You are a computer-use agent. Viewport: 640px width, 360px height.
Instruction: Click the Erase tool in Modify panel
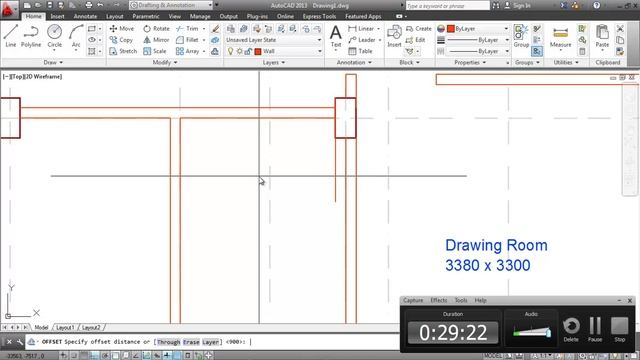pyautogui.click(x=215, y=29)
